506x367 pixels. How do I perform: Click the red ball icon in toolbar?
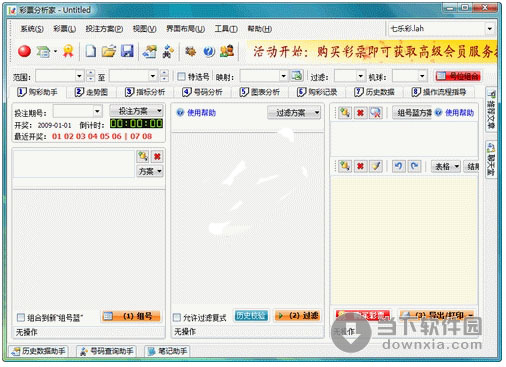pos(24,51)
